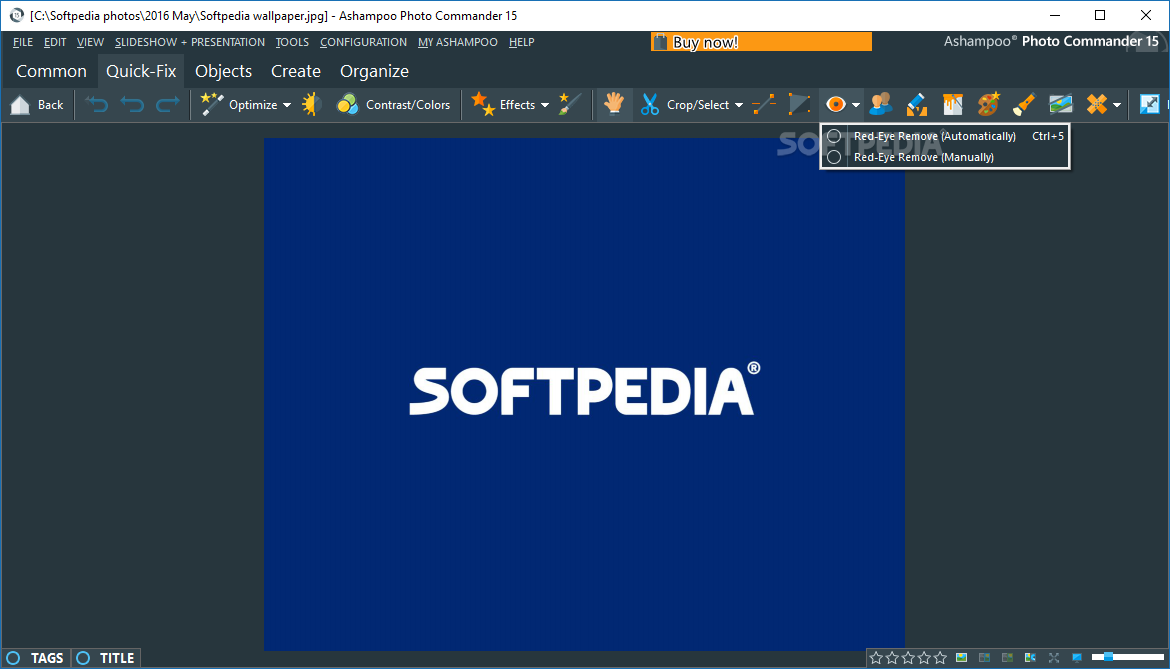This screenshot has width=1170, height=669.
Task: Open the HELP menu
Action: 522,43
